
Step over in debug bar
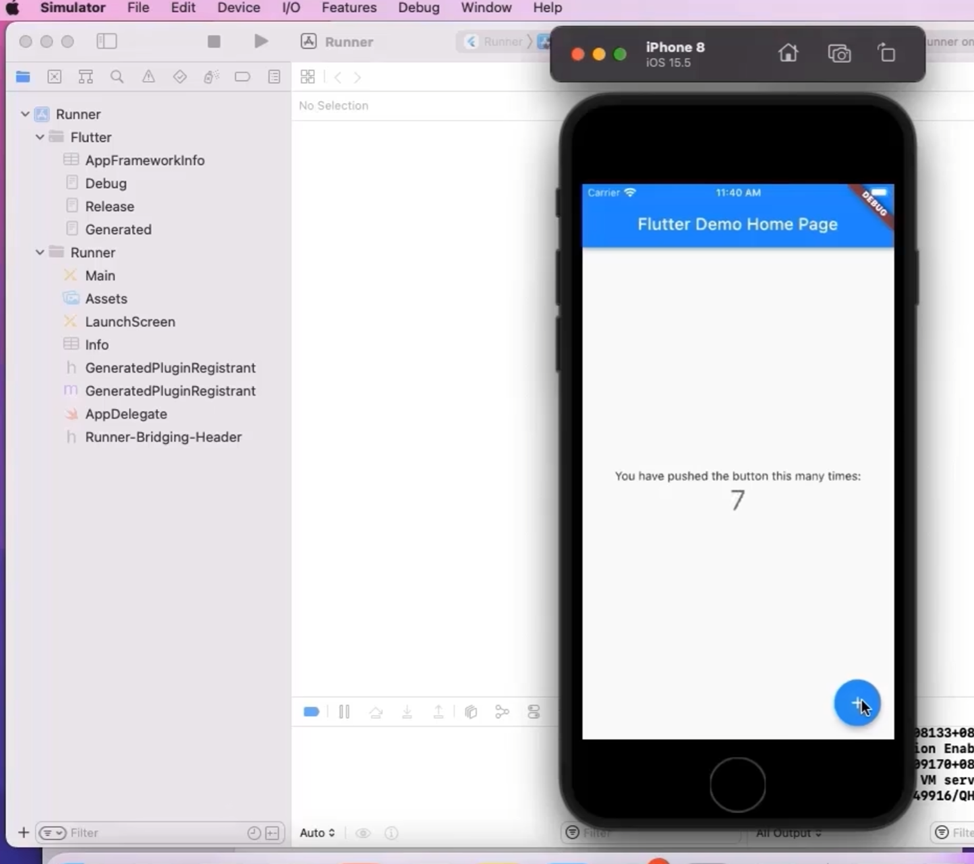[376, 712]
